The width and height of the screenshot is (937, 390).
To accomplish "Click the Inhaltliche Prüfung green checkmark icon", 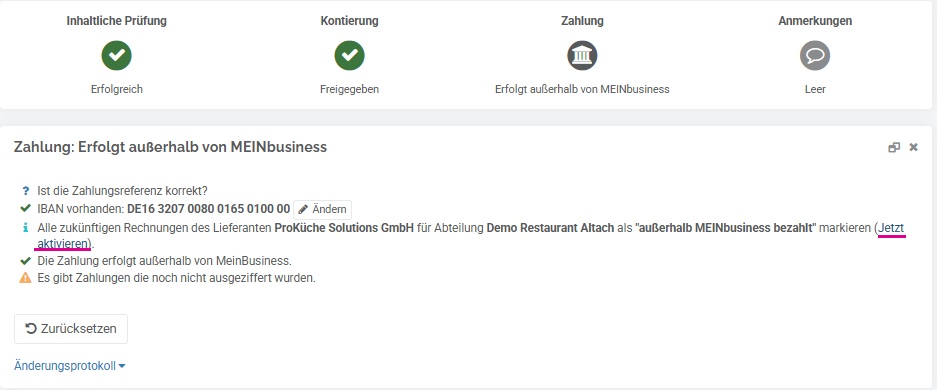I will [x=117, y=56].
